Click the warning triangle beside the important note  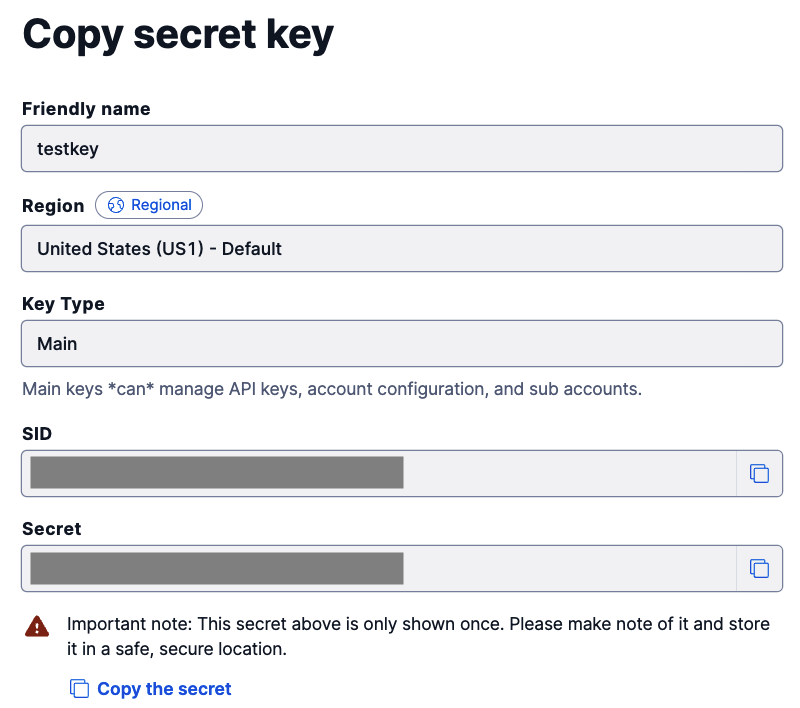(x=37, y=625)
